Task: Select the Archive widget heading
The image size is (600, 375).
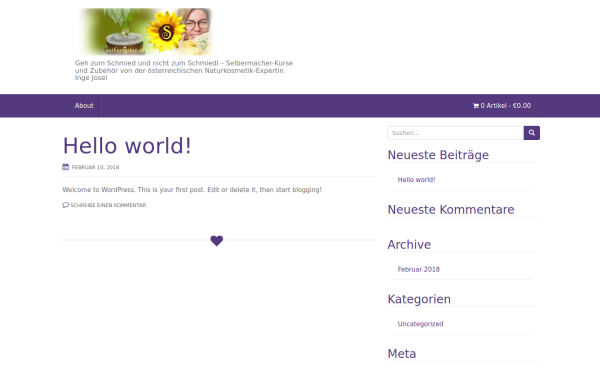Action: pyautogui.click(x=409, y=245)
